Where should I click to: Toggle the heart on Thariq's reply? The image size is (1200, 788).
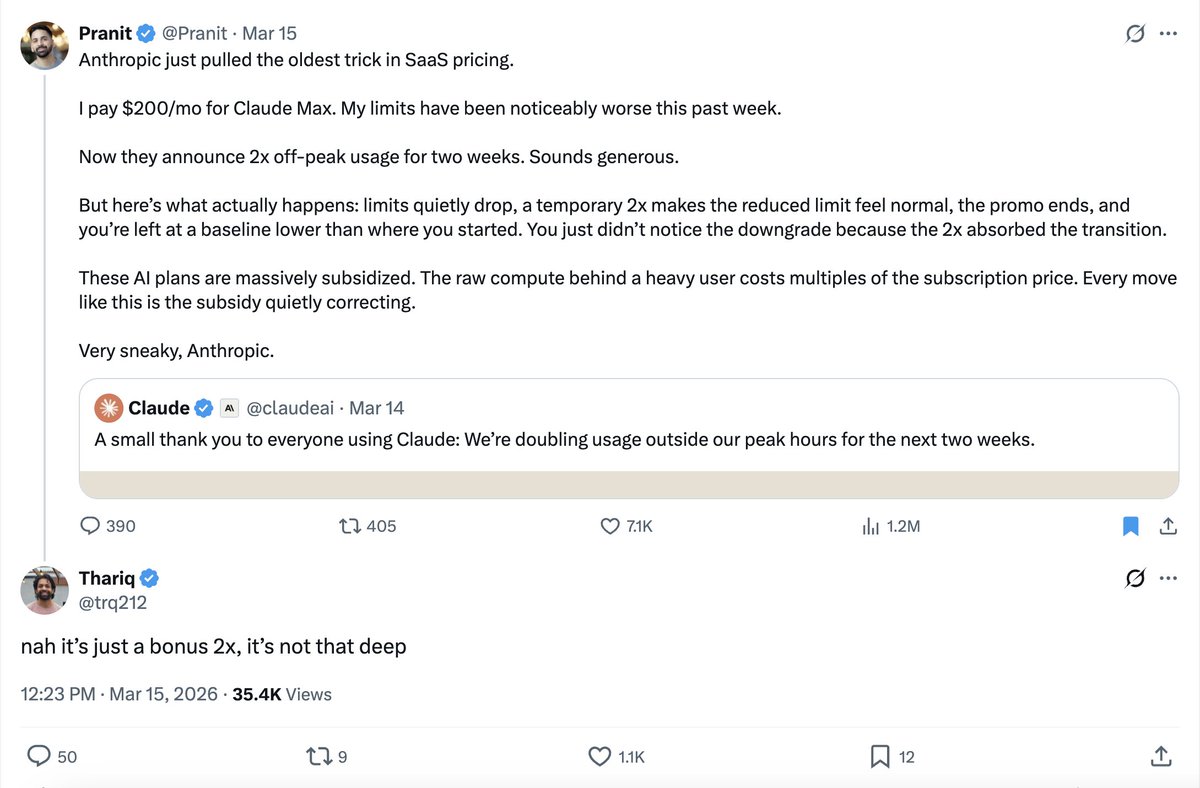click(599, 756)
